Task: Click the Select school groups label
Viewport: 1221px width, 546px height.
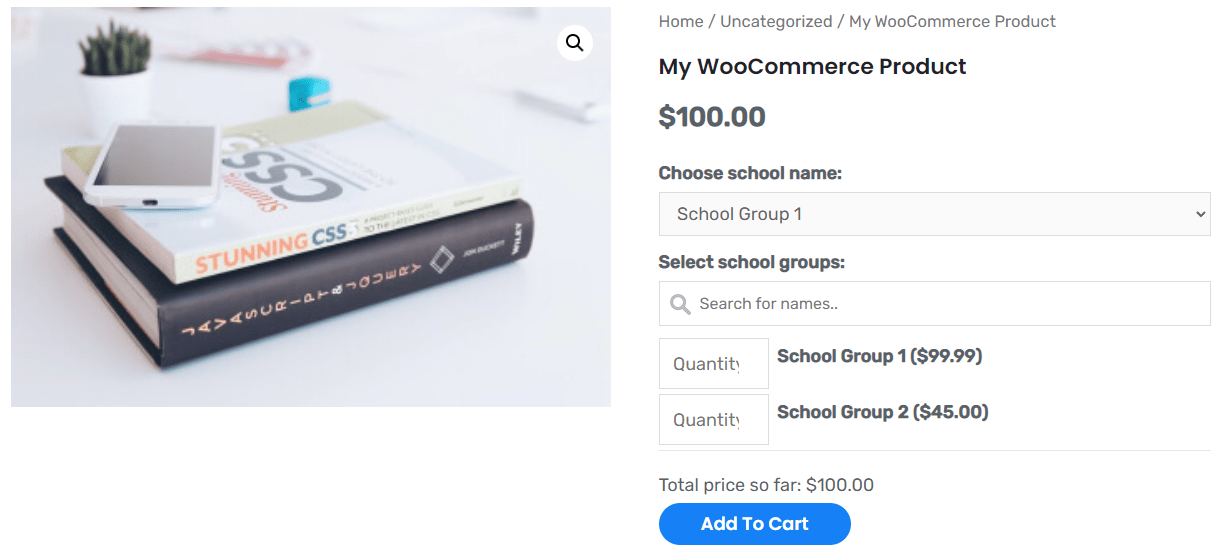Action: 752,262
